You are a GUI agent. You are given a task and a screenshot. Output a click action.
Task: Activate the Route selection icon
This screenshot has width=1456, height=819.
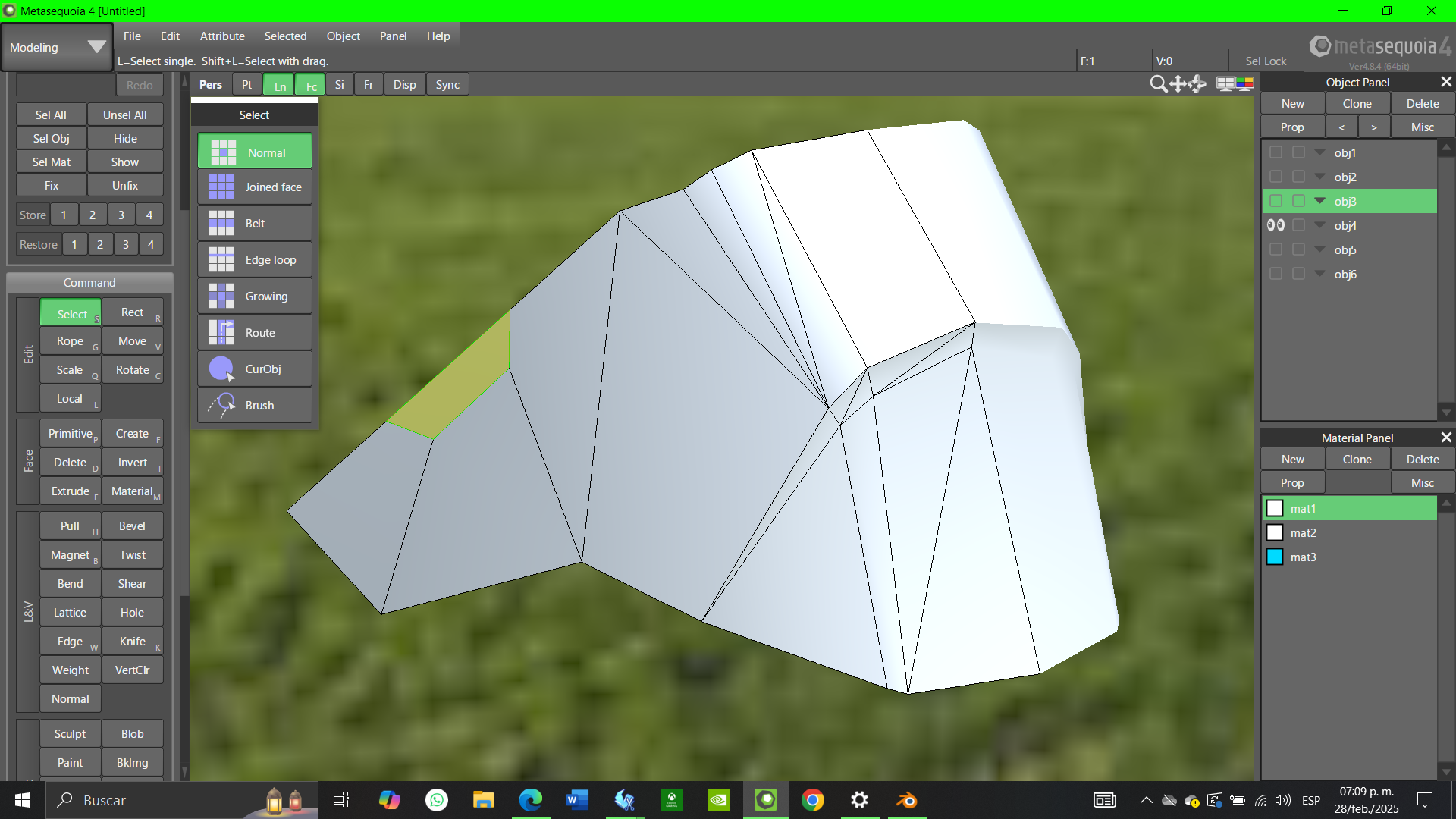tap(221, 333)
